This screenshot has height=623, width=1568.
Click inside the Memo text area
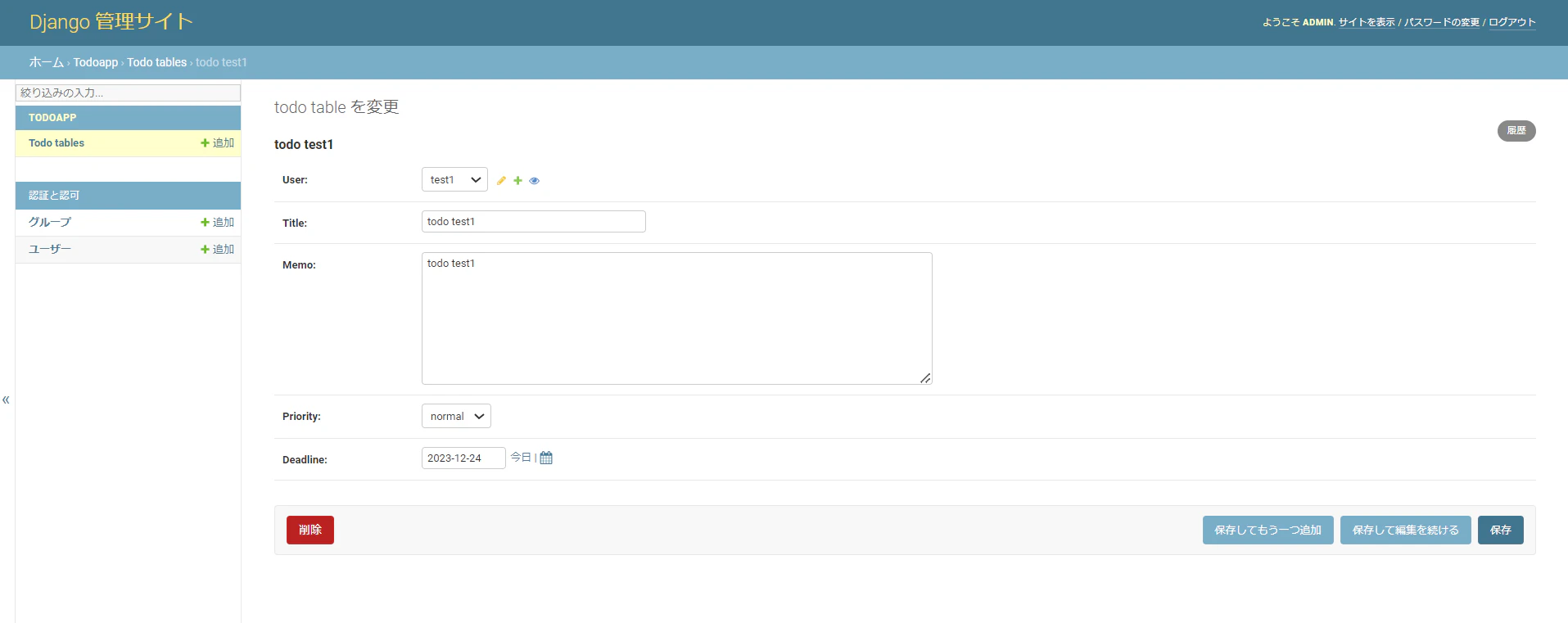676,318
